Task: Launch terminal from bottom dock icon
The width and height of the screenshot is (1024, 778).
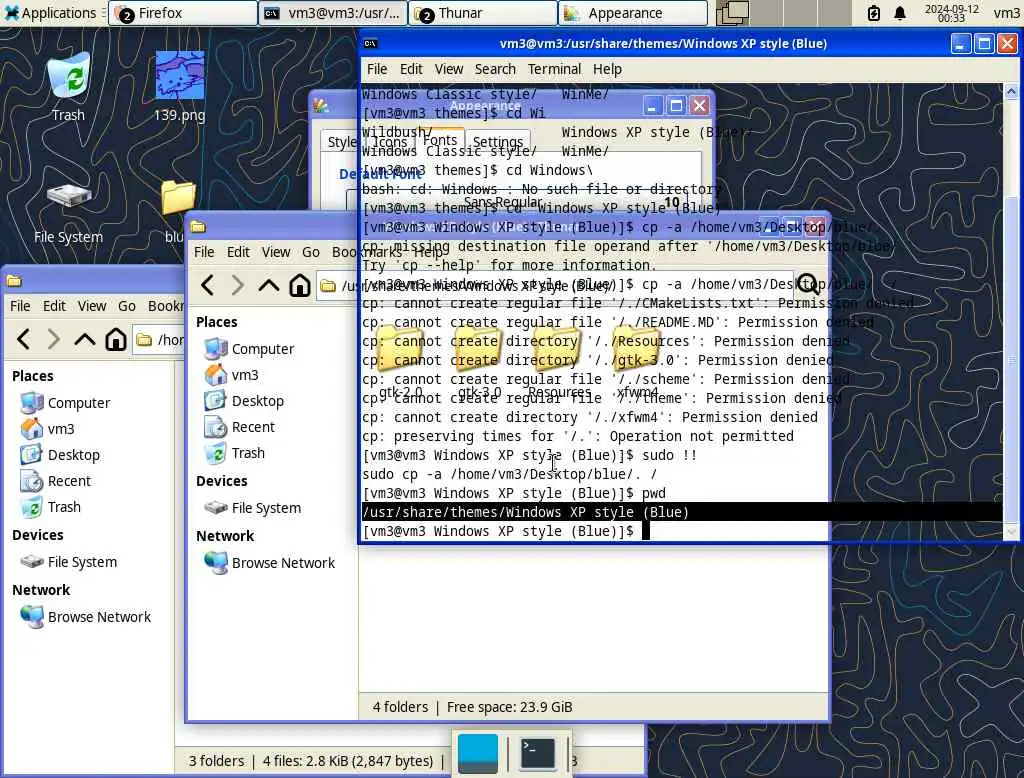Action: point(537,753)
